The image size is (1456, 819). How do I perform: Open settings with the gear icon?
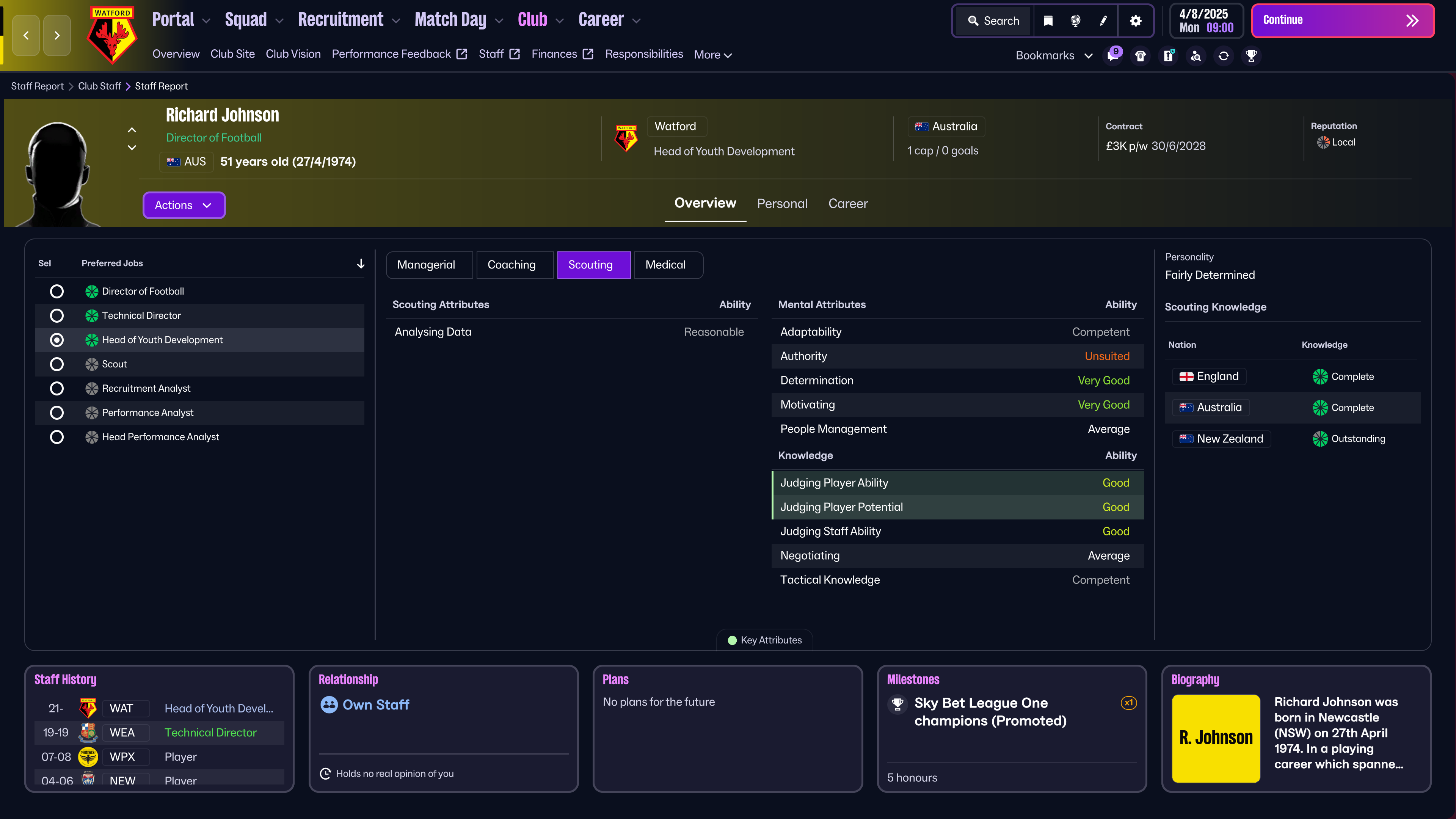click(x=1136, y=21)
